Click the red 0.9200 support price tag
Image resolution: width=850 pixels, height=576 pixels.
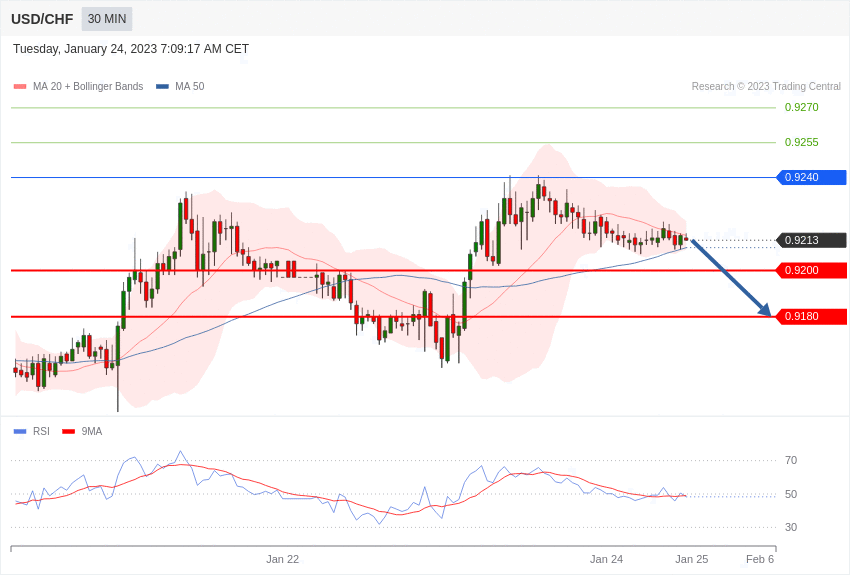[812, 270]
